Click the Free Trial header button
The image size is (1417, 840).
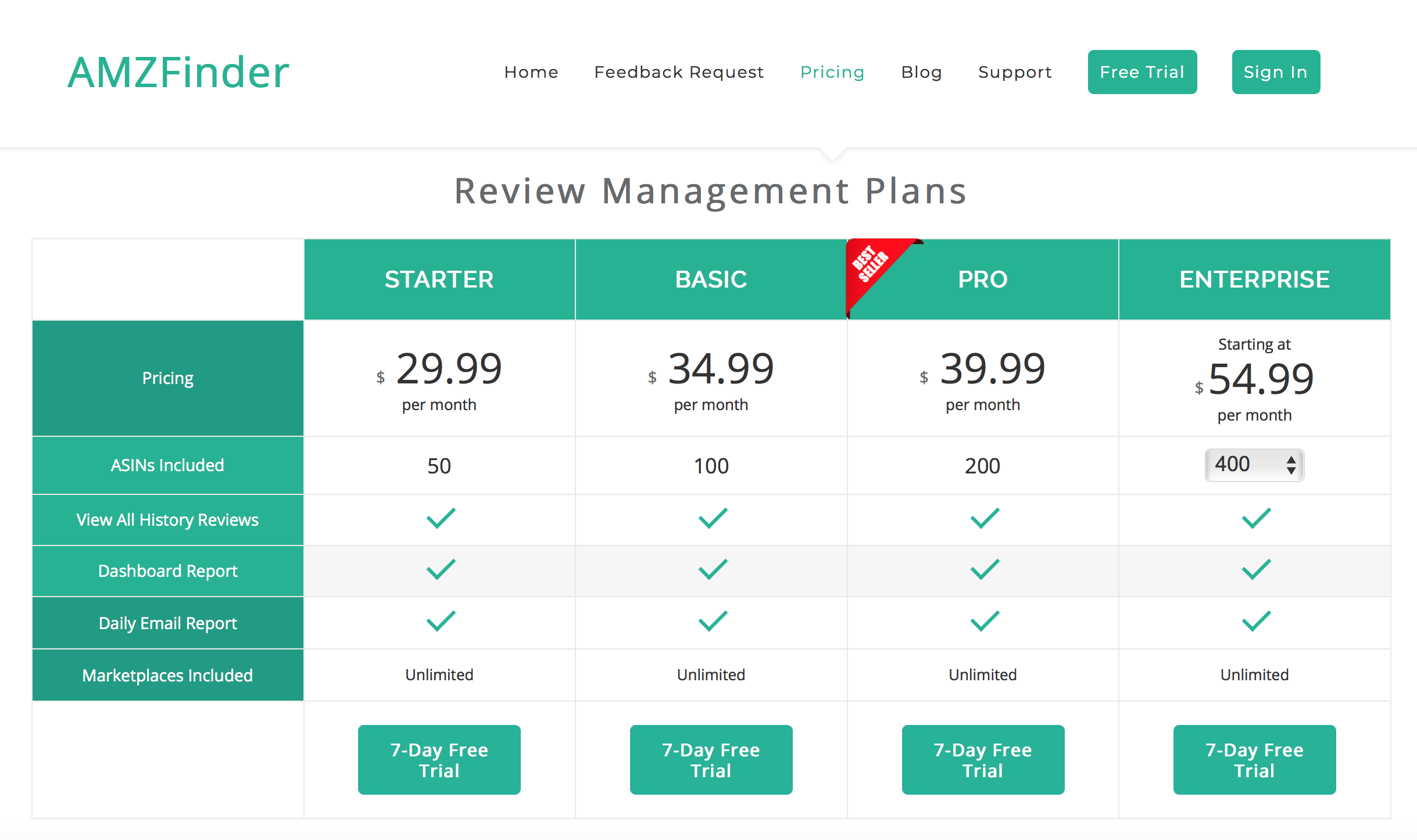tap(1142, 72)
